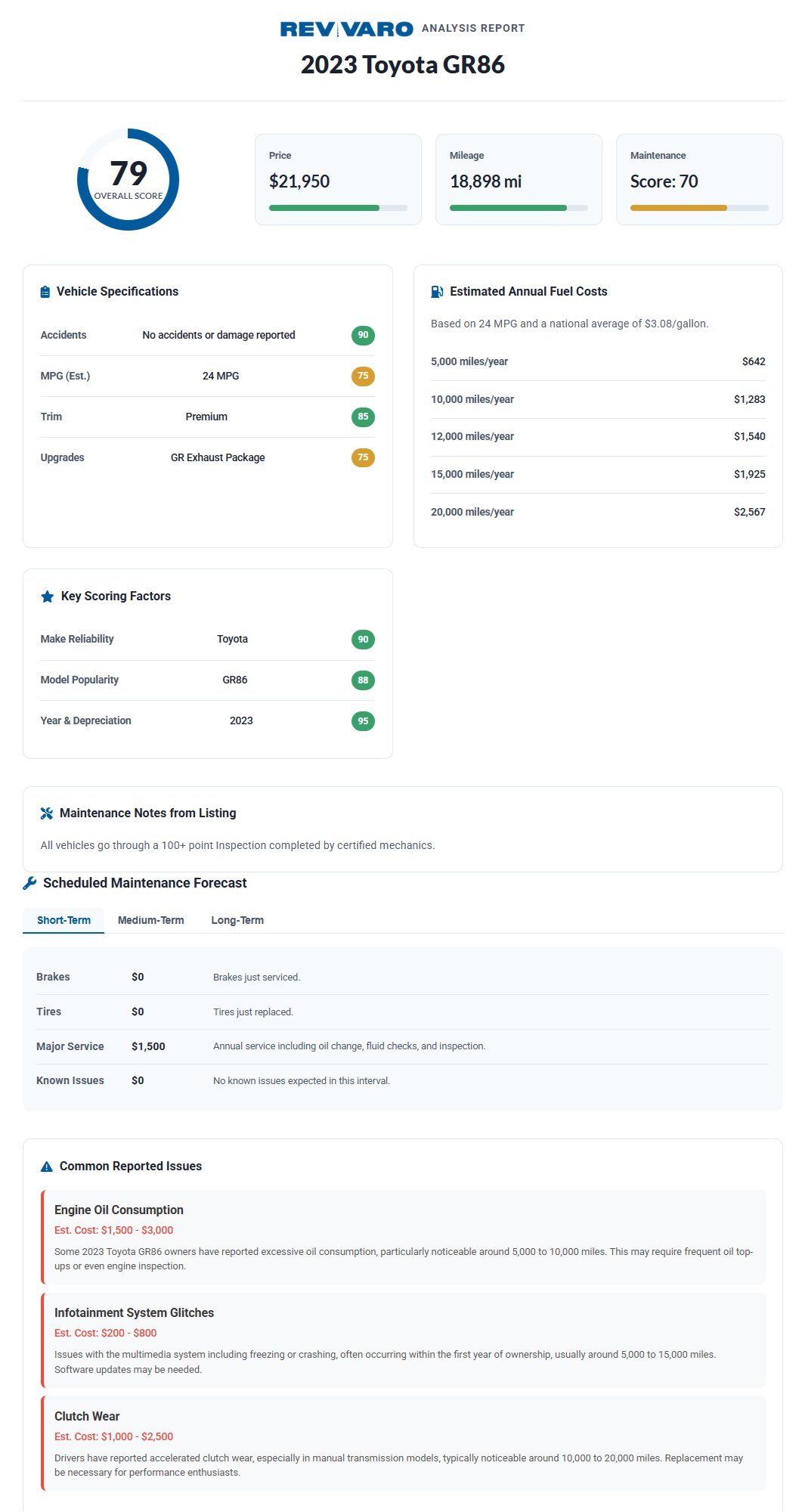Click the Mileage progress bar
This screenshot has width=805, height=1512.
(519, 208)
